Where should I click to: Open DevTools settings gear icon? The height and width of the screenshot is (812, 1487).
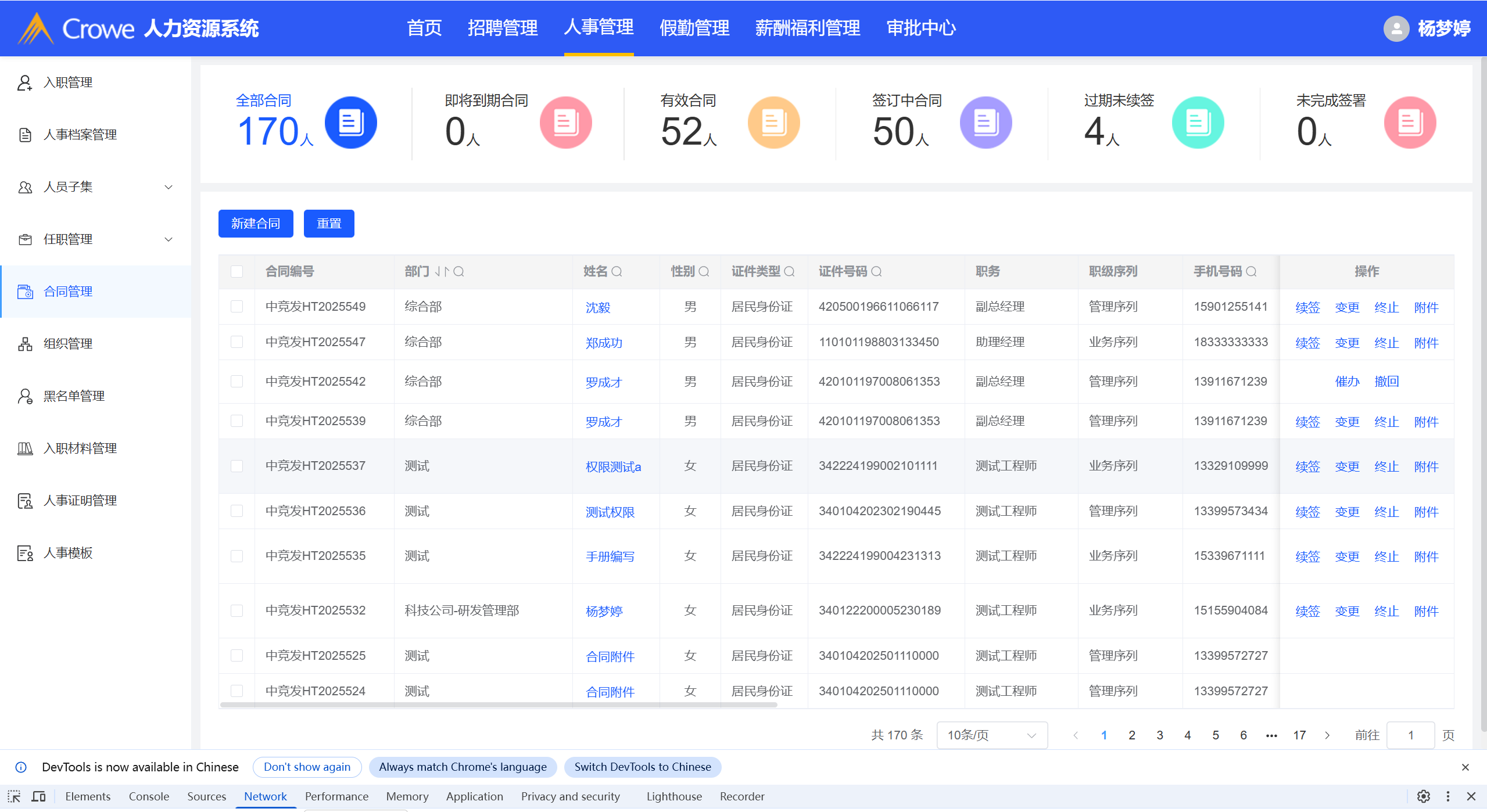(1423, 796)
